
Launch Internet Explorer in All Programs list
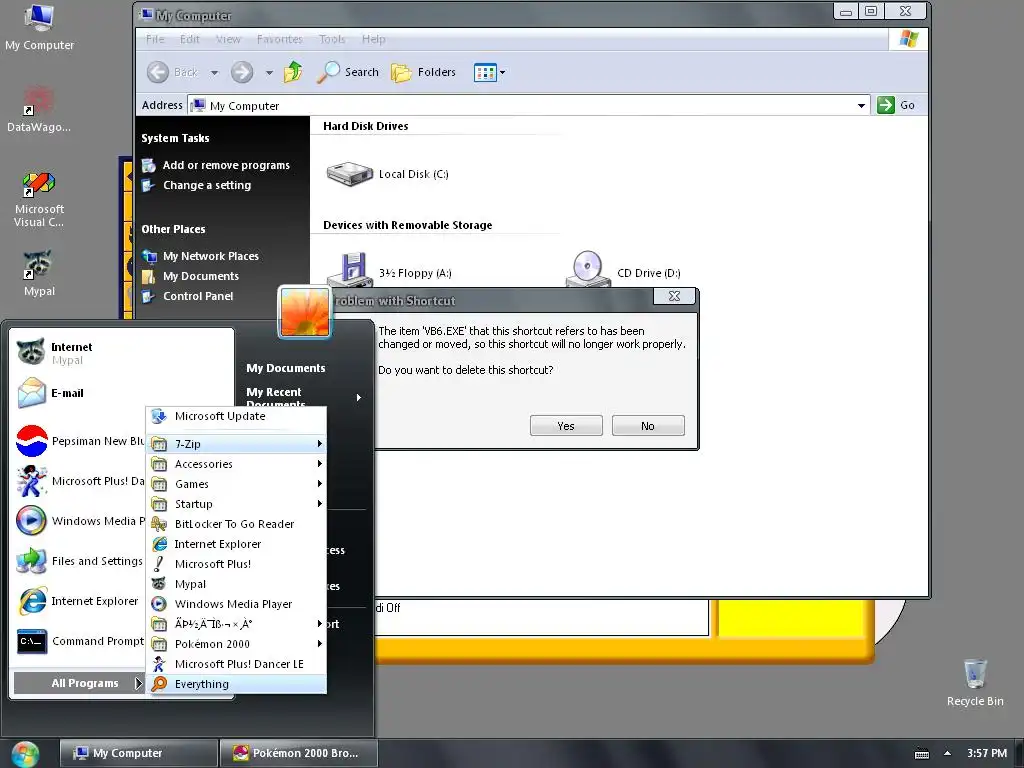236,544
